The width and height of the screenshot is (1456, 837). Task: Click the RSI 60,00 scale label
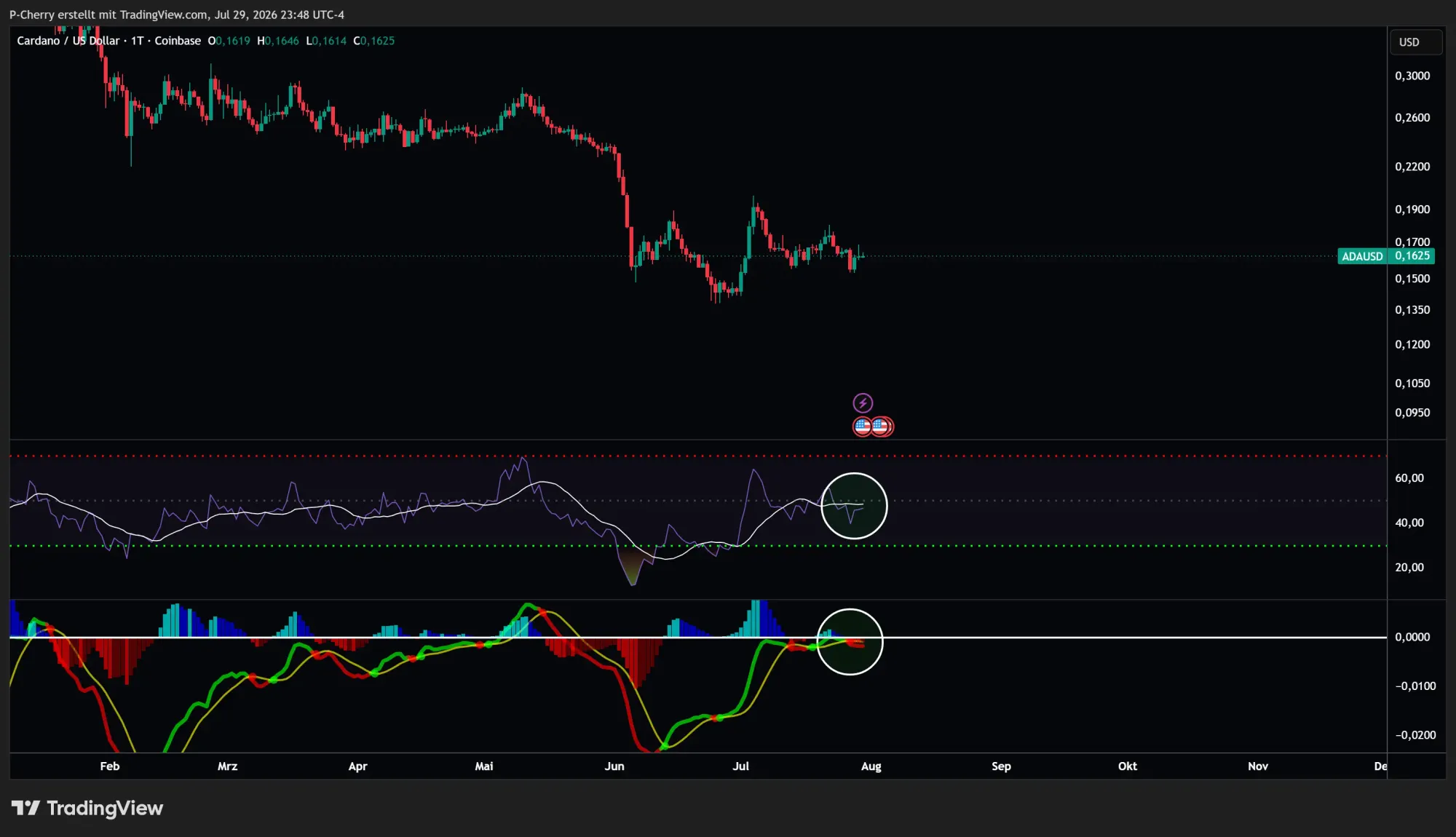tap(1409, 478)
